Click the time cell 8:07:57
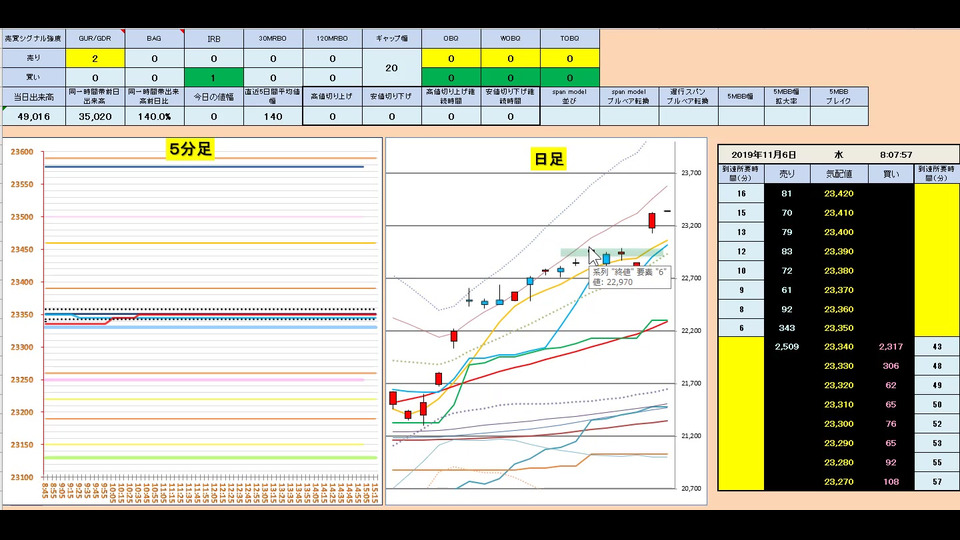 coord(896,155)
